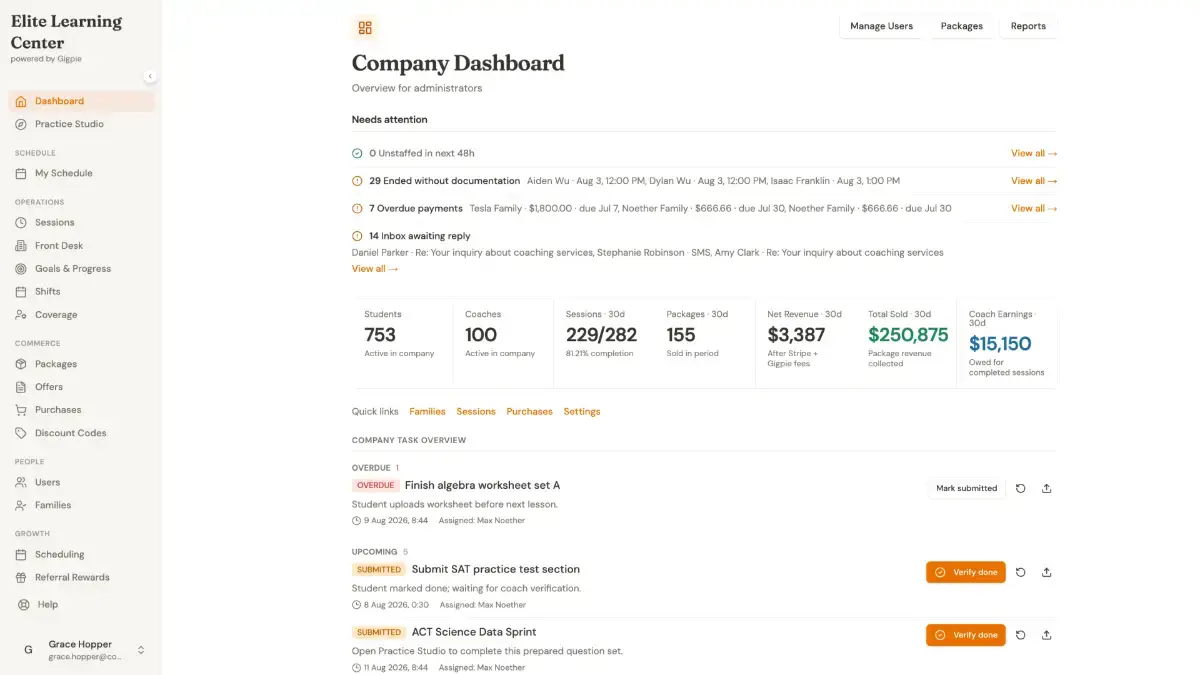The image size is (1200, 675).
Task: View all for Ended without documentation
Action: pyautogui.click(x=1034, y=181)
